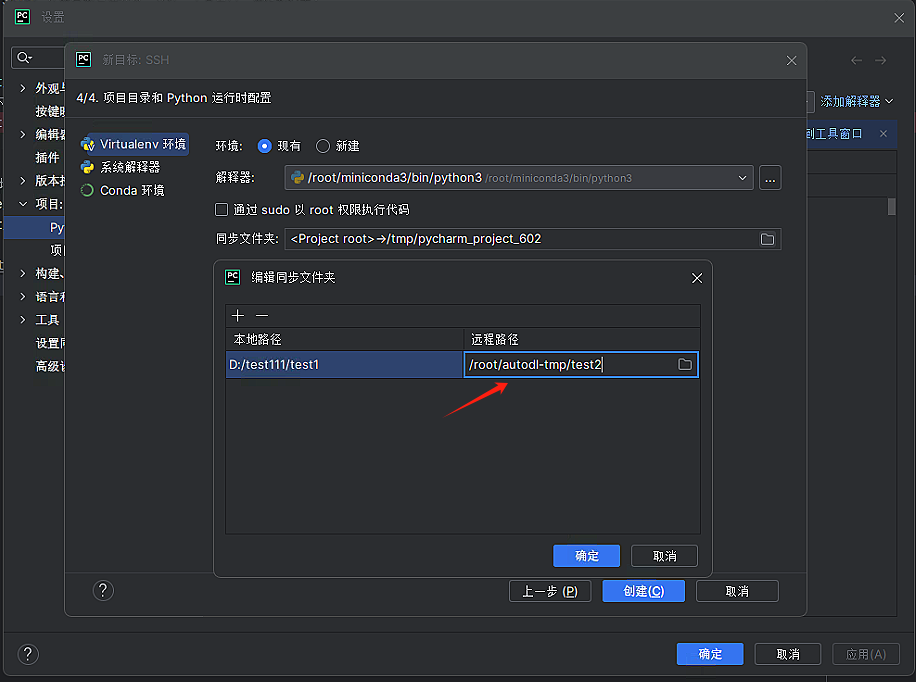Go back to previous step
Image resolution: width=916 pixels, height=682 pixels.
(550, 591)
